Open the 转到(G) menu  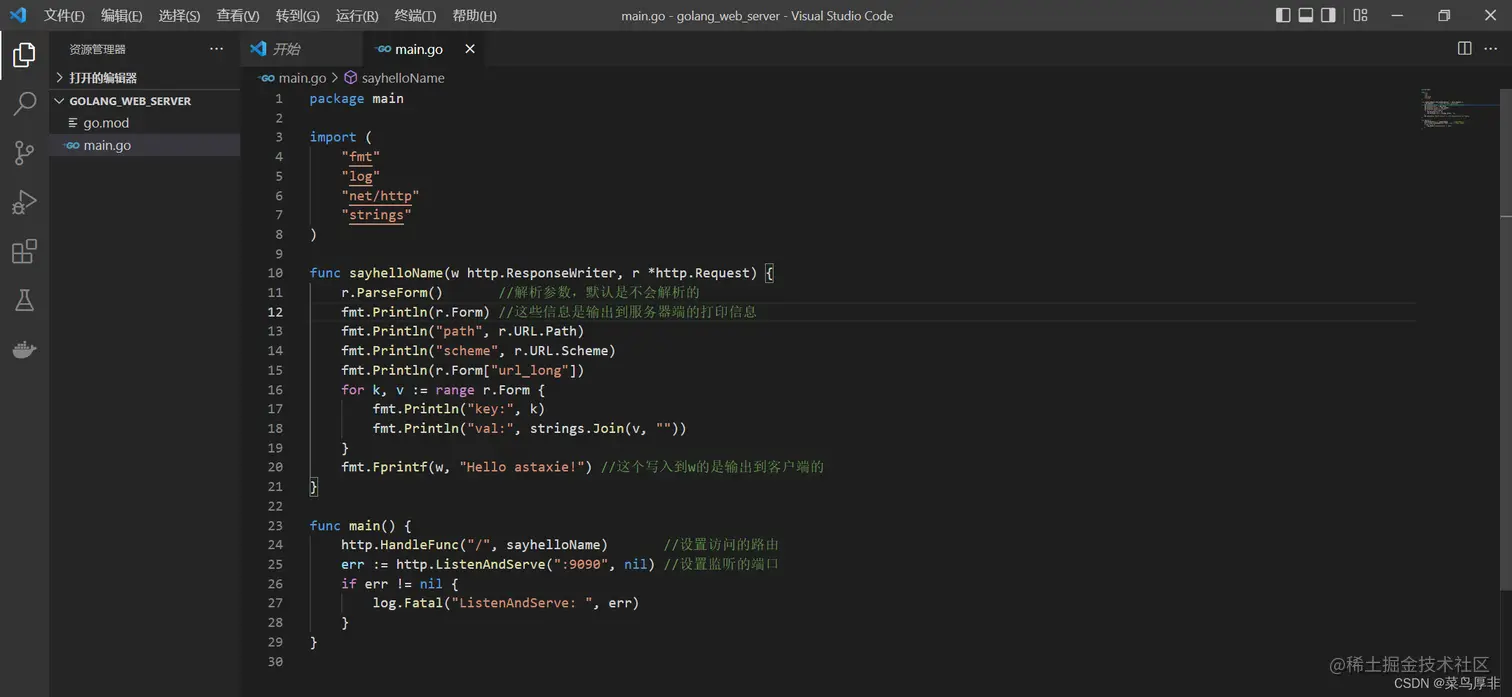[x=297, y=16]
